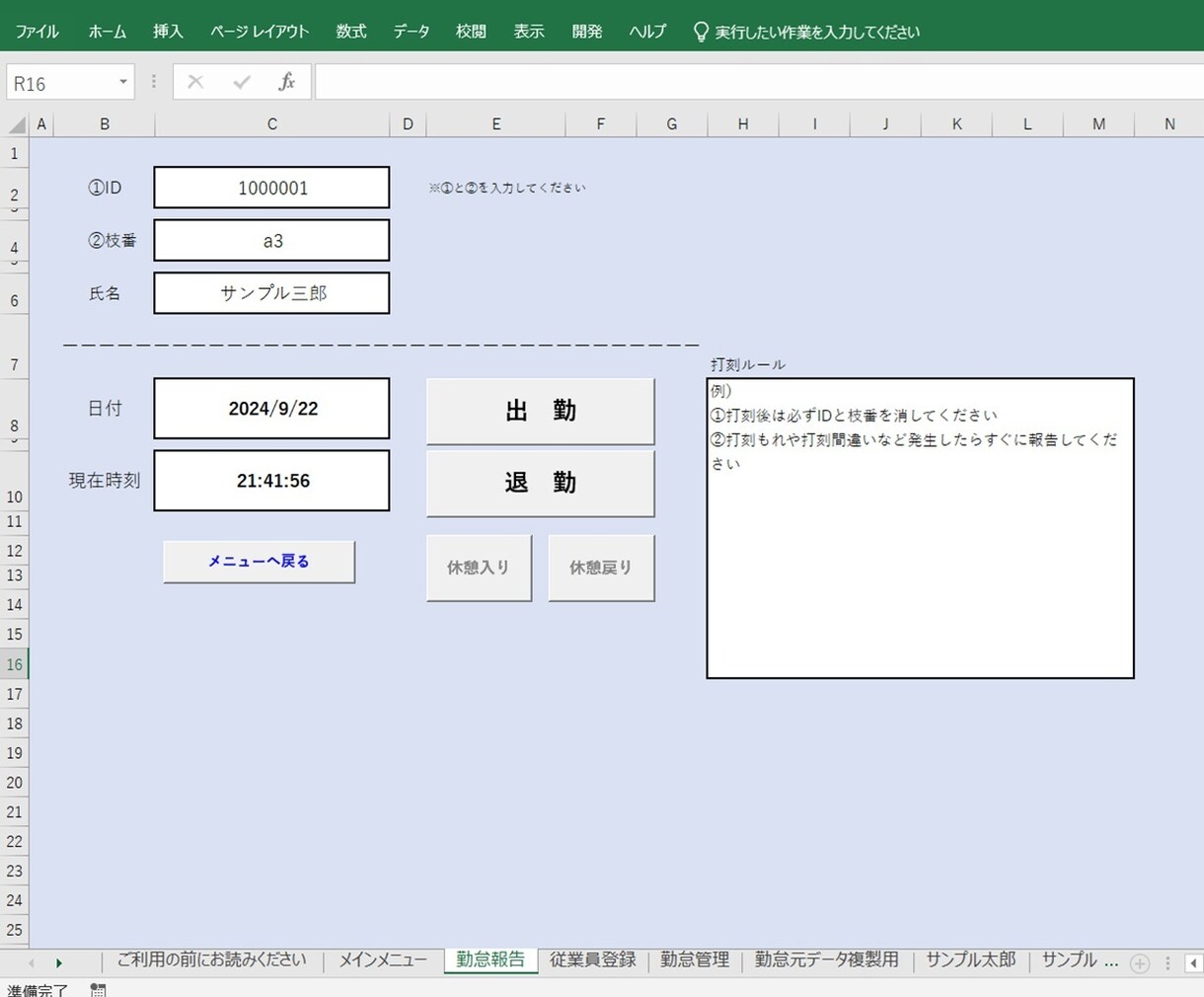Screen dimensions: 1204x997
Task: Open the データ tab
Action: point(412,32)
